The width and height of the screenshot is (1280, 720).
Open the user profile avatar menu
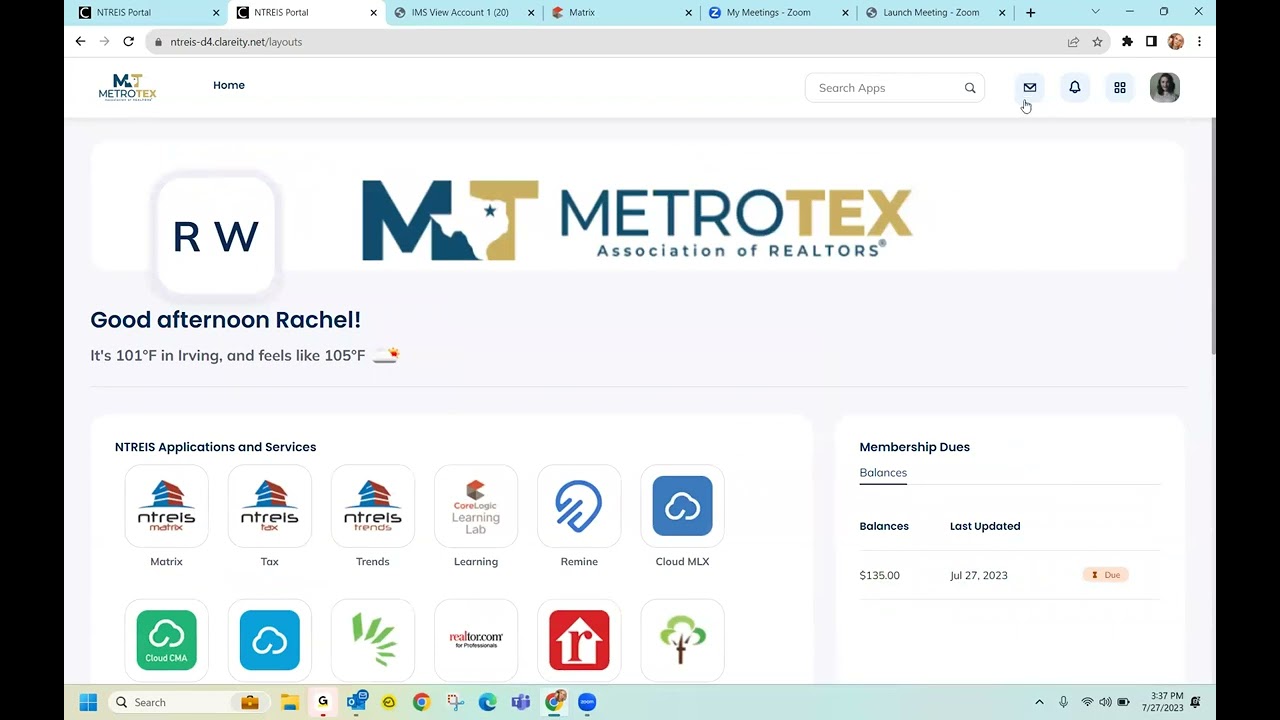[1165, 88]
